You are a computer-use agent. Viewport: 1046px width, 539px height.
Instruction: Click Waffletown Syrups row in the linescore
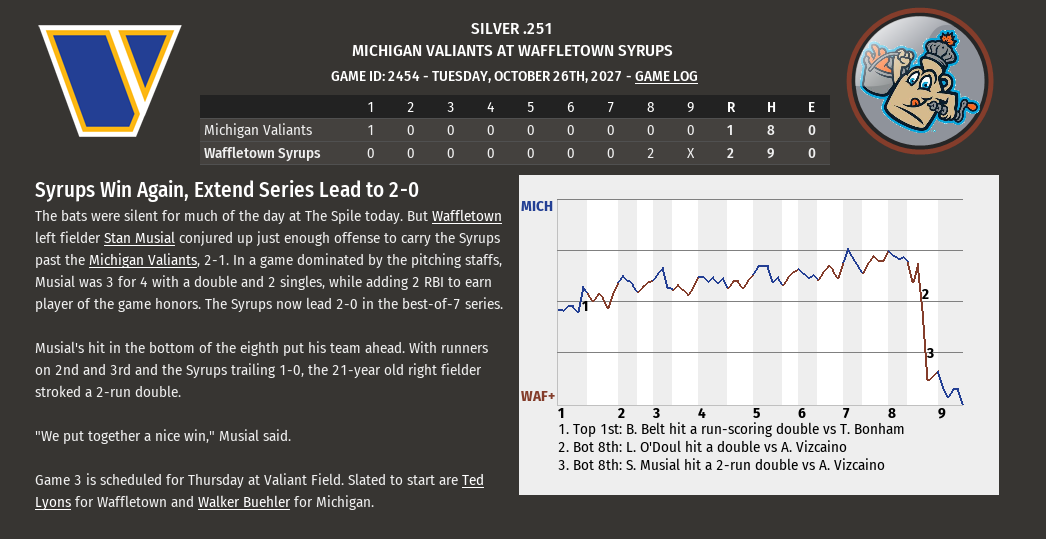pyautogui.click(x=262, y=153)
